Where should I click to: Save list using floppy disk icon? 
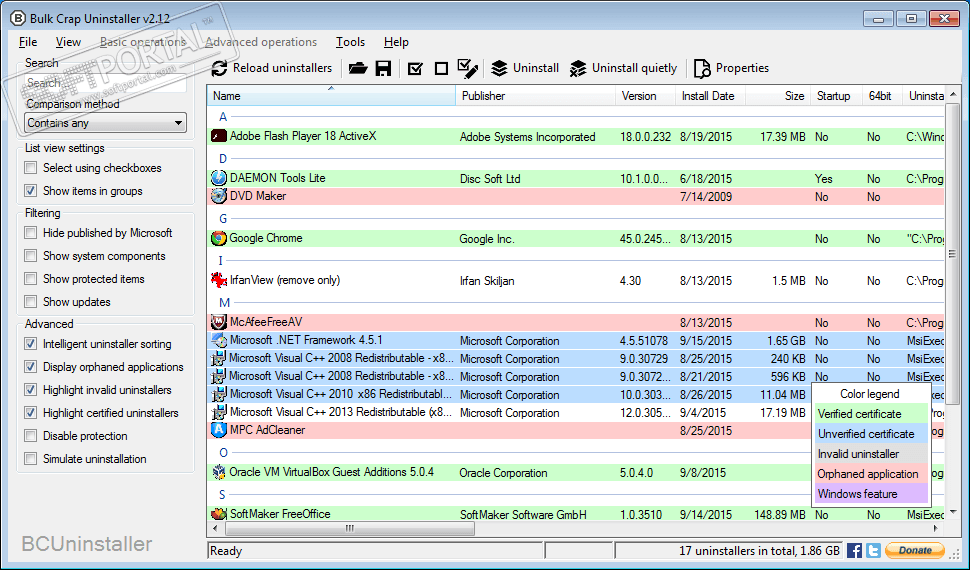point(384,68)
